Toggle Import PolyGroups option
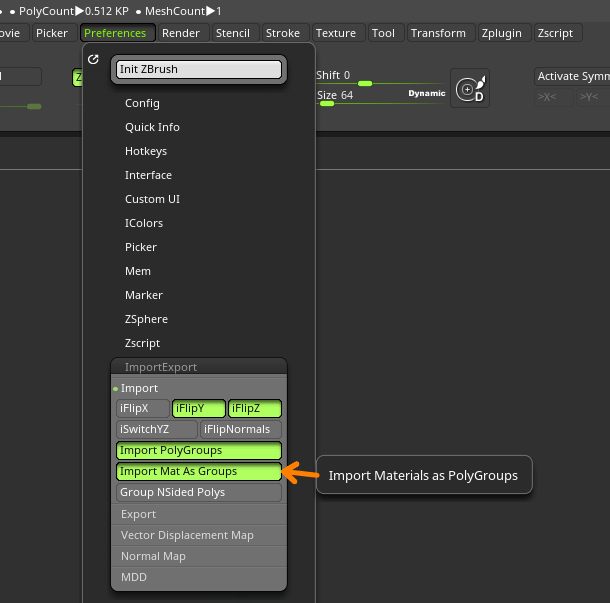Viewport: 610px width, 603px height. [x=199, y=450]
